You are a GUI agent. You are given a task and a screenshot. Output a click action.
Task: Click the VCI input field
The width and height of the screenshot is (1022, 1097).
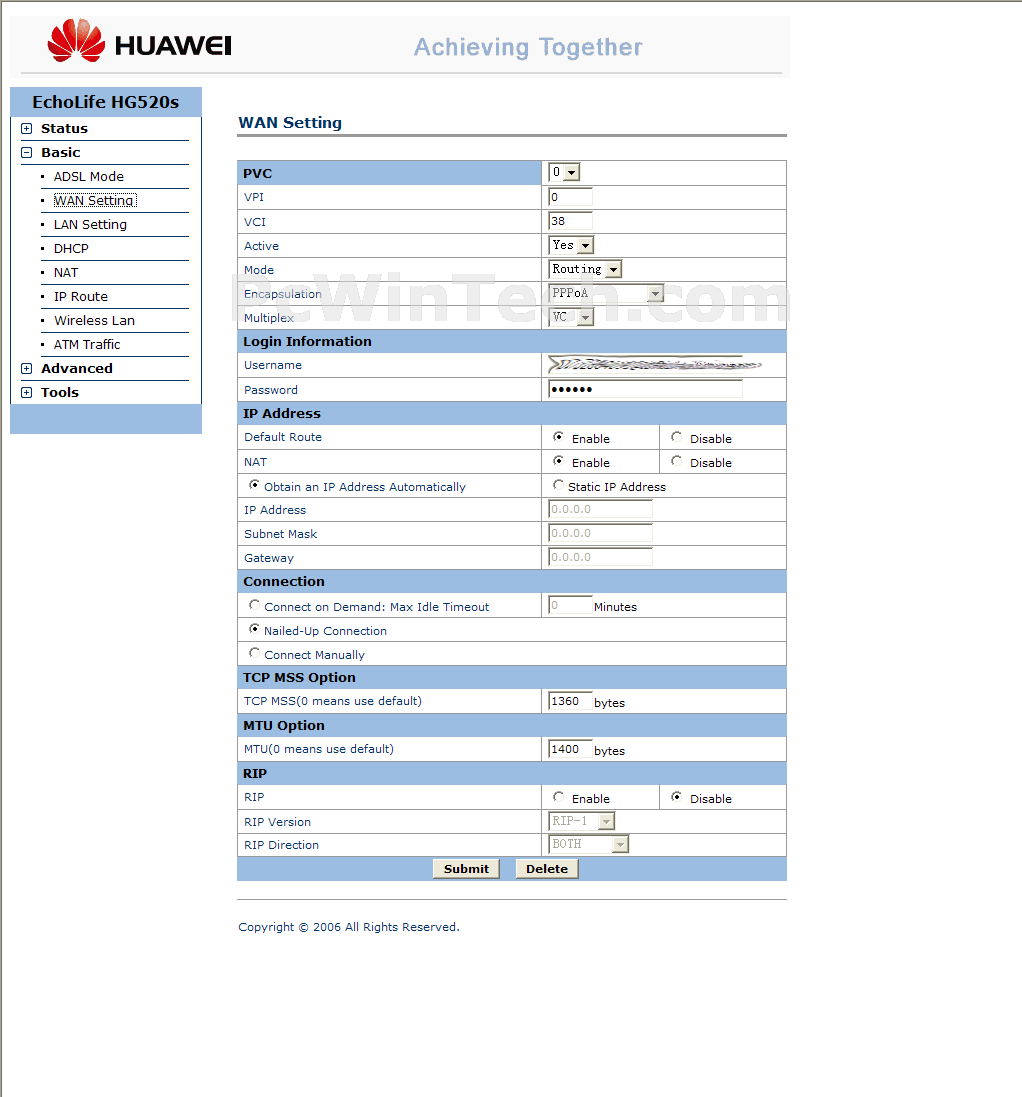[571, 221]
